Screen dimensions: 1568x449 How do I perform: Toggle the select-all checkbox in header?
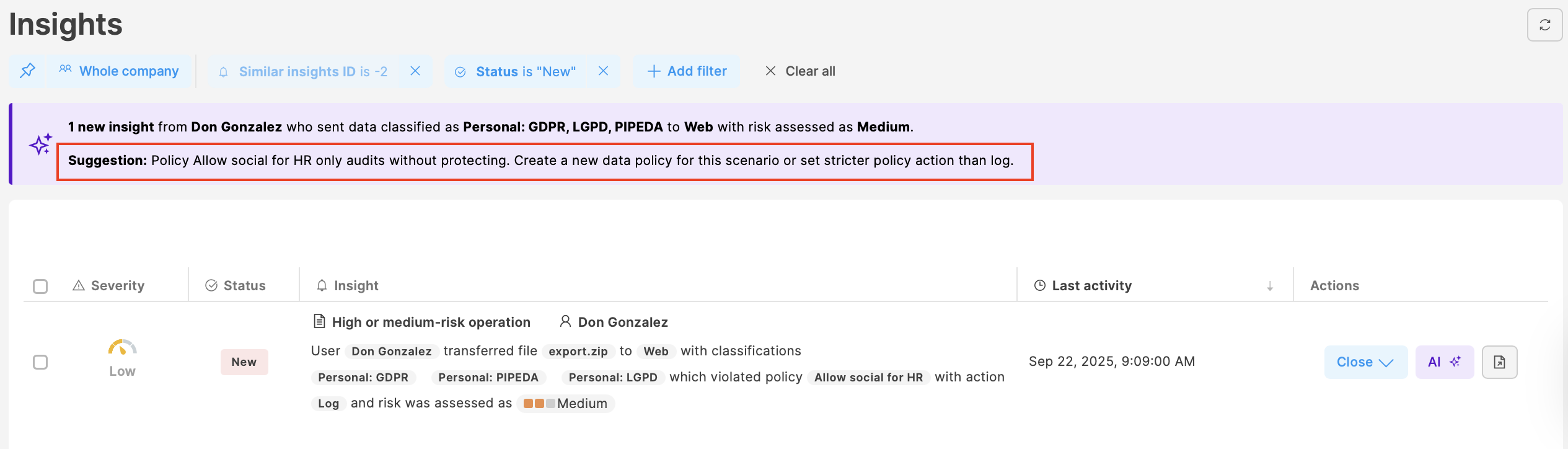pos(40,286)
